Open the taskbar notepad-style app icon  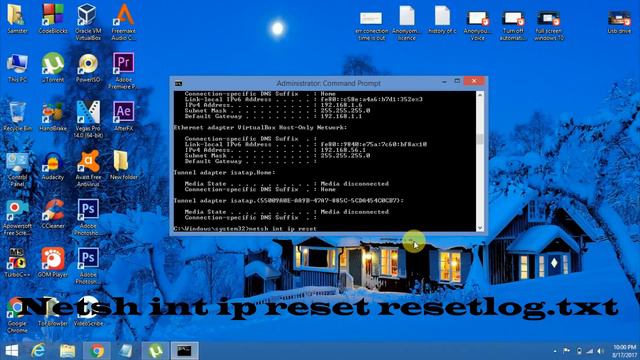tap(126, 351)
